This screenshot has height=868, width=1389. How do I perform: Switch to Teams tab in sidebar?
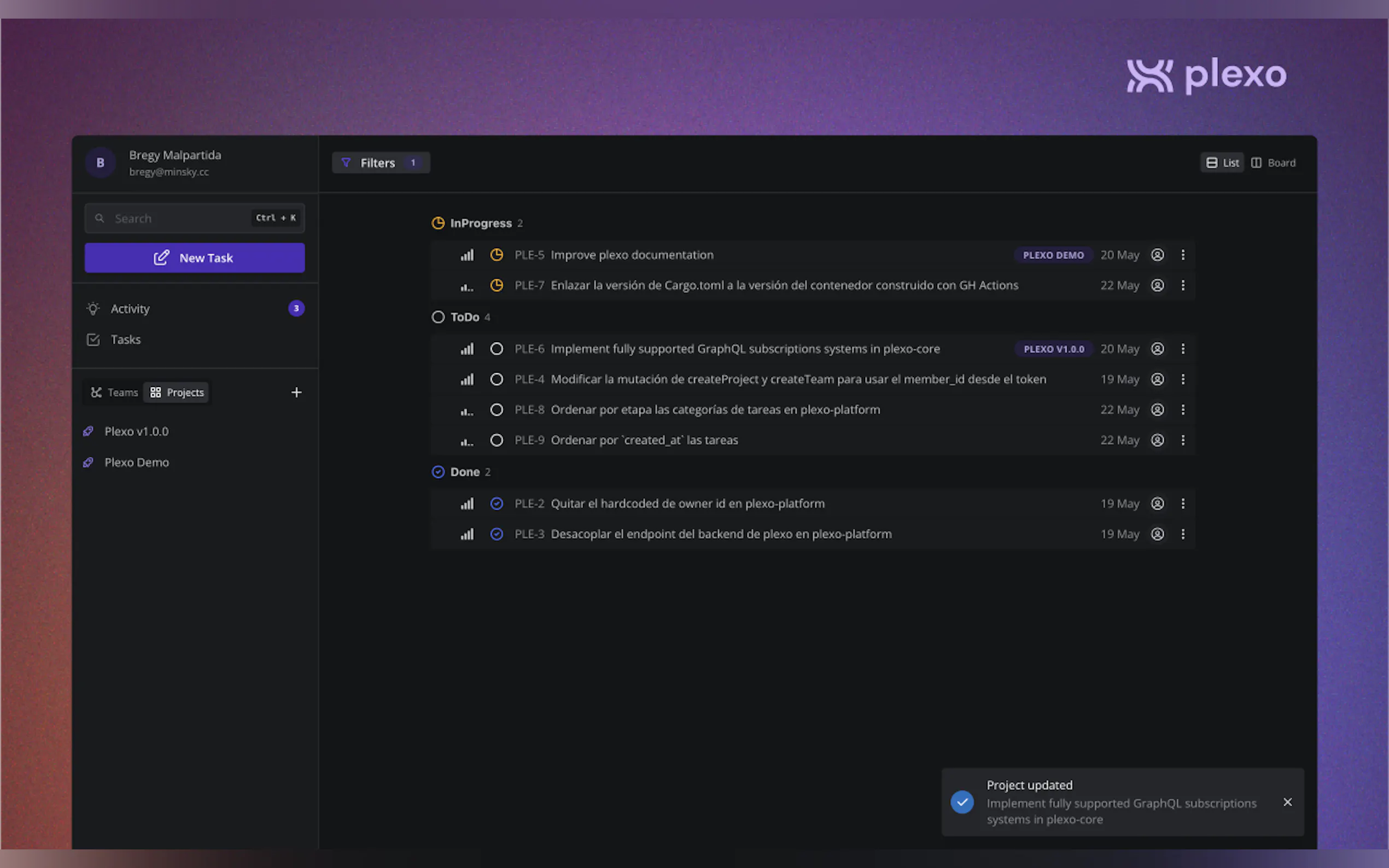tap(114, 392)
